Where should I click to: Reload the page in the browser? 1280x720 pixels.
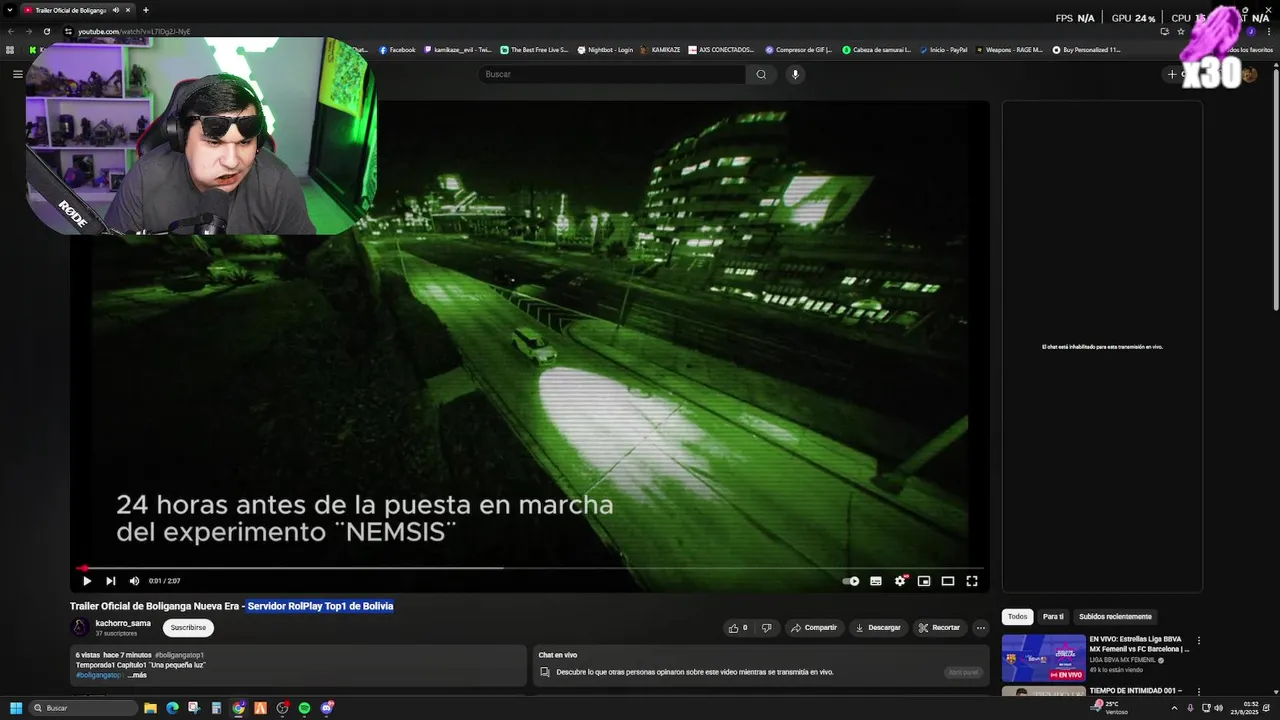(x=46, y=31)
